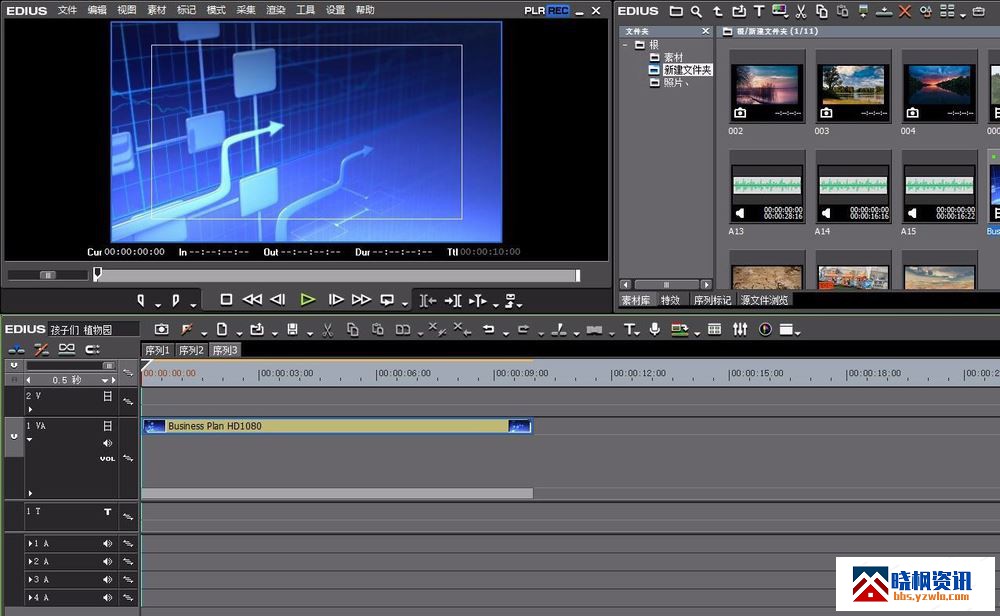Select the Business Plan HD1080 clip on timeline

tap(337, 426)
